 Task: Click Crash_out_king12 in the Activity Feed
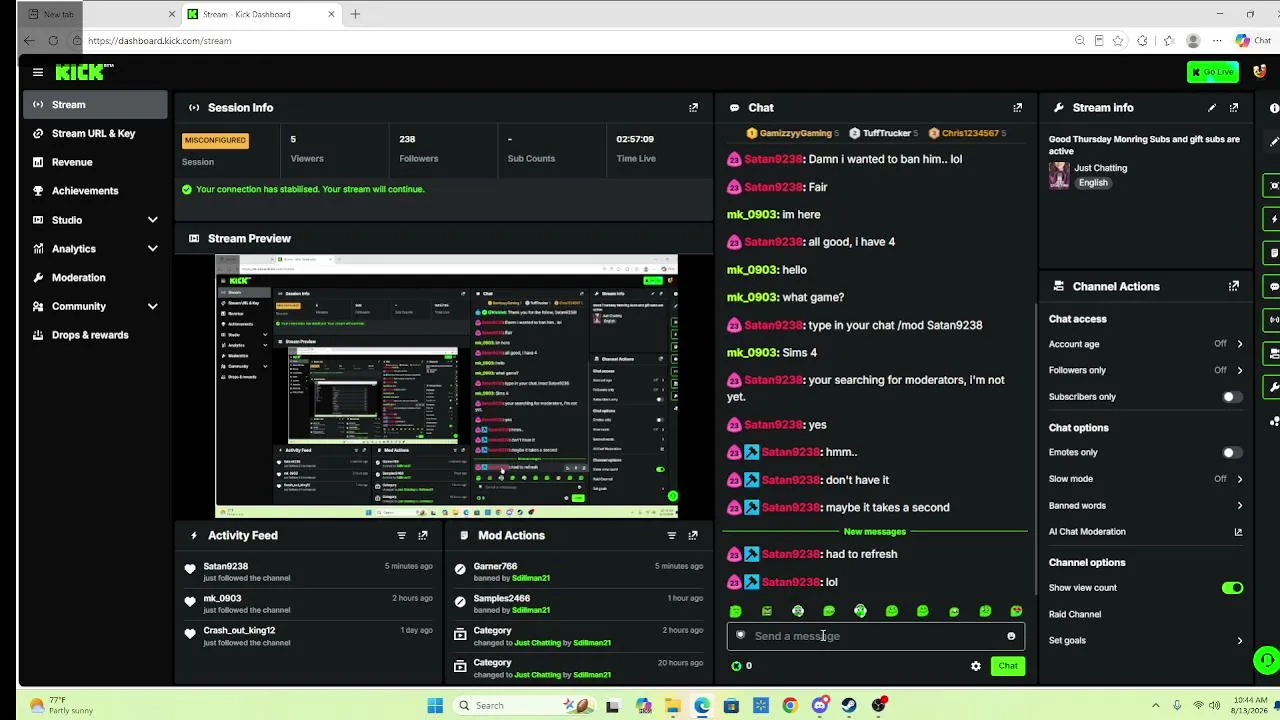pos(239,631)
